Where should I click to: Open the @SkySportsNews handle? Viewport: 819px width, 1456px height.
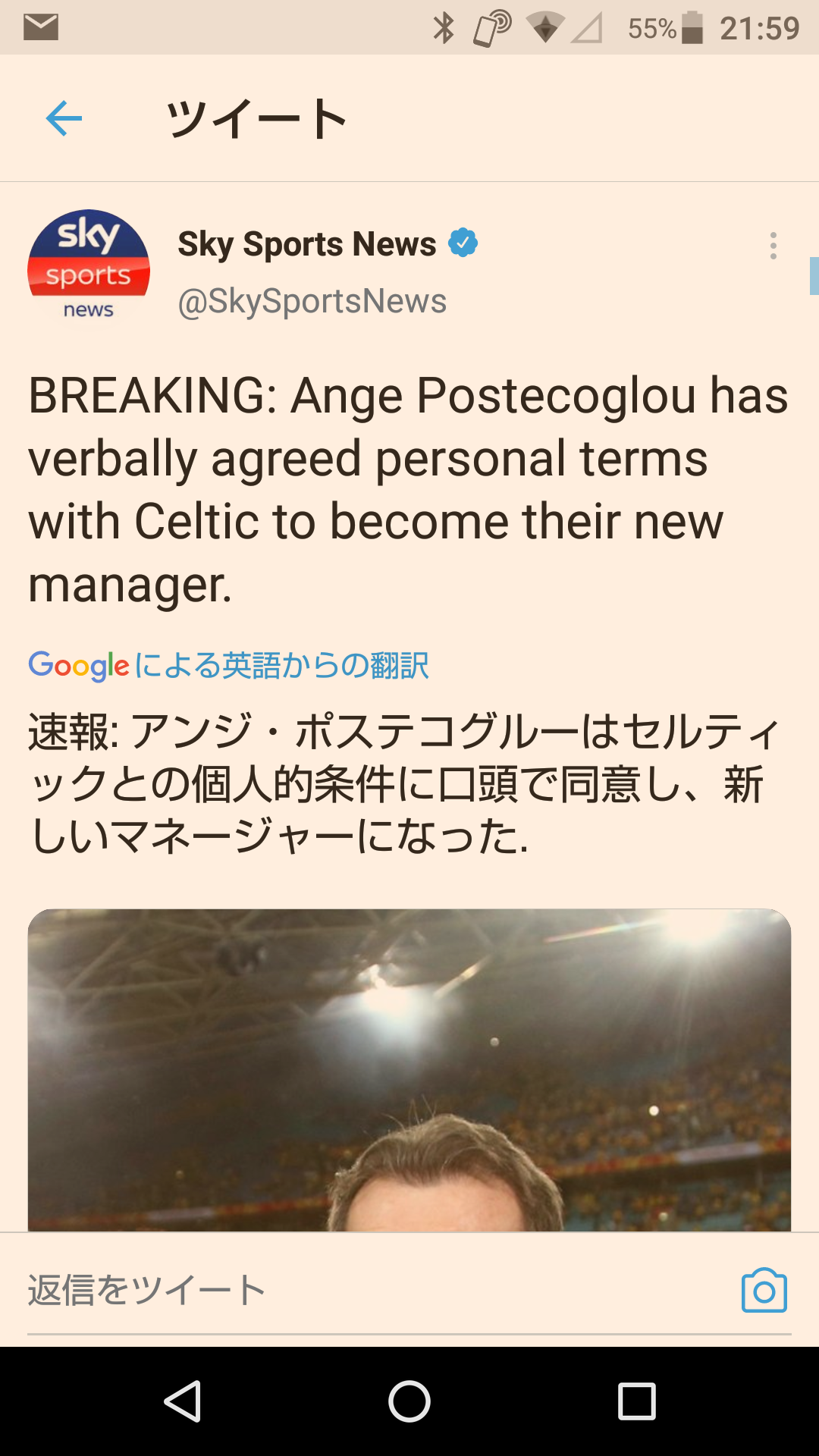(x=312, y=301)
